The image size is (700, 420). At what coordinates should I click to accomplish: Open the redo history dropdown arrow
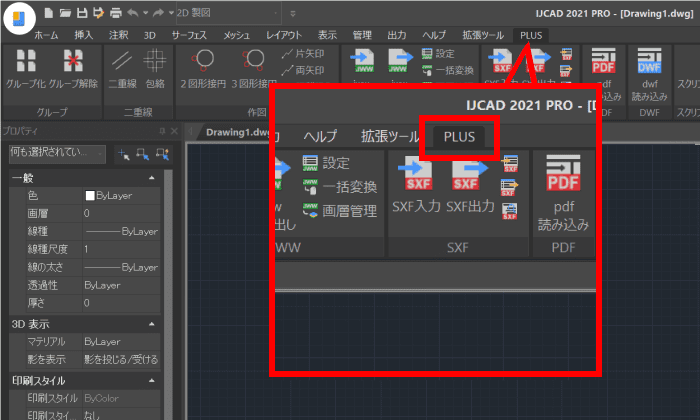click(x=171, y=13)
